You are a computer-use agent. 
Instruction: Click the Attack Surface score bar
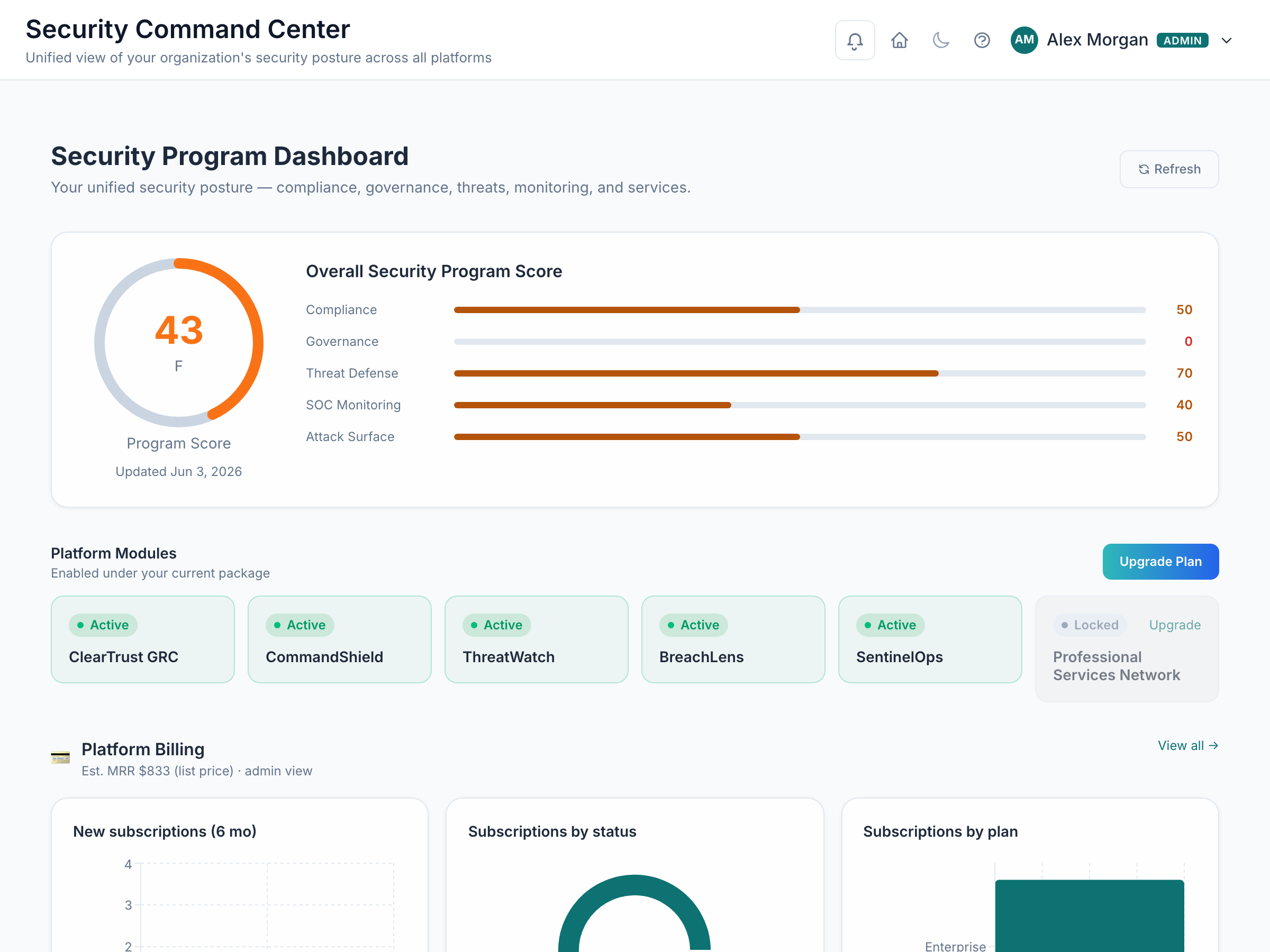point(800,437)
